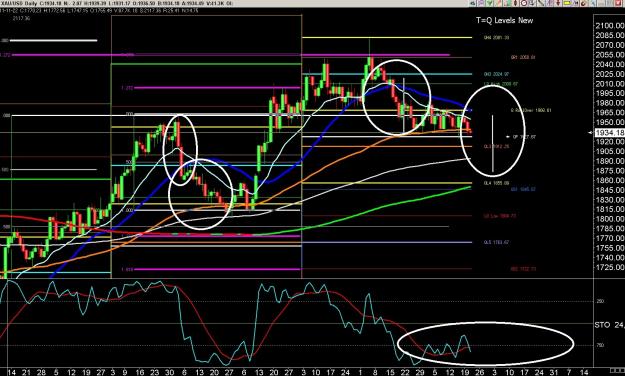Screen dimensions: 625x376
Task: Click price axis label 1755.00
Action: 610,248
